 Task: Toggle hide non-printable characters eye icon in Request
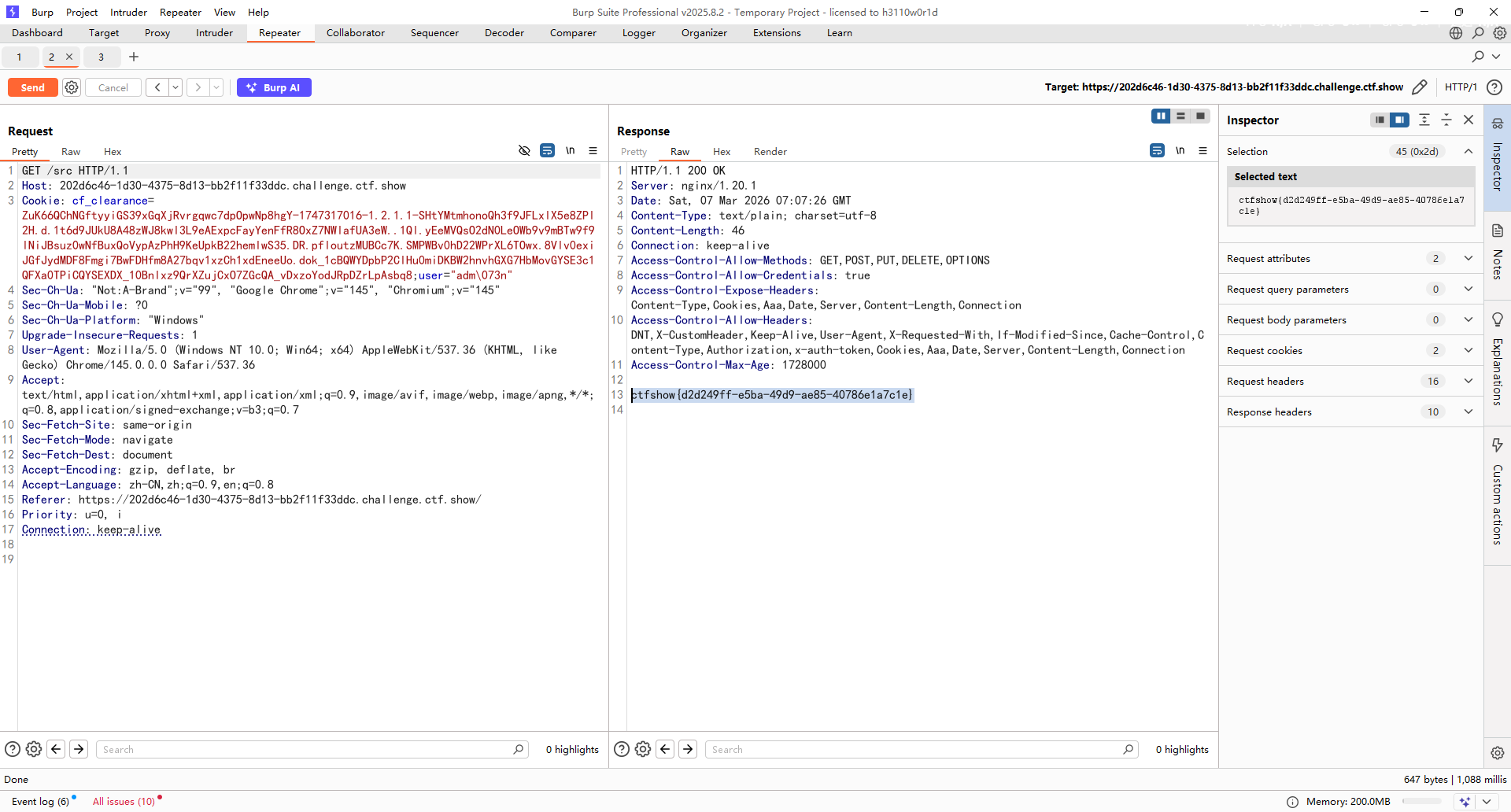click(x=524, y=151)
